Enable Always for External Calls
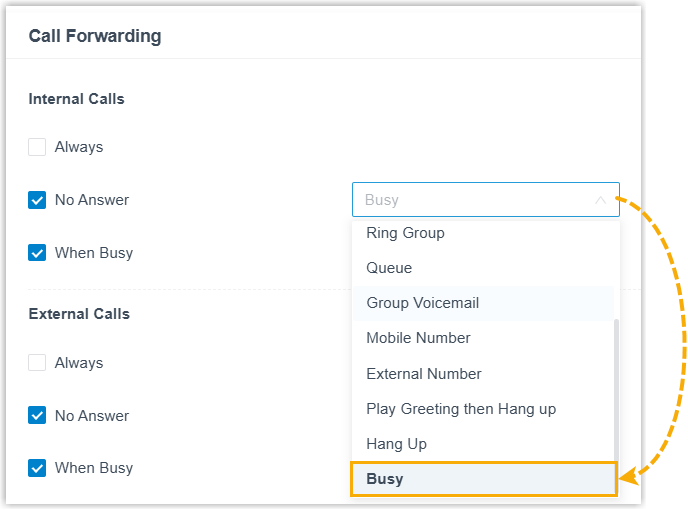688x510 pixels. point(38,363)
